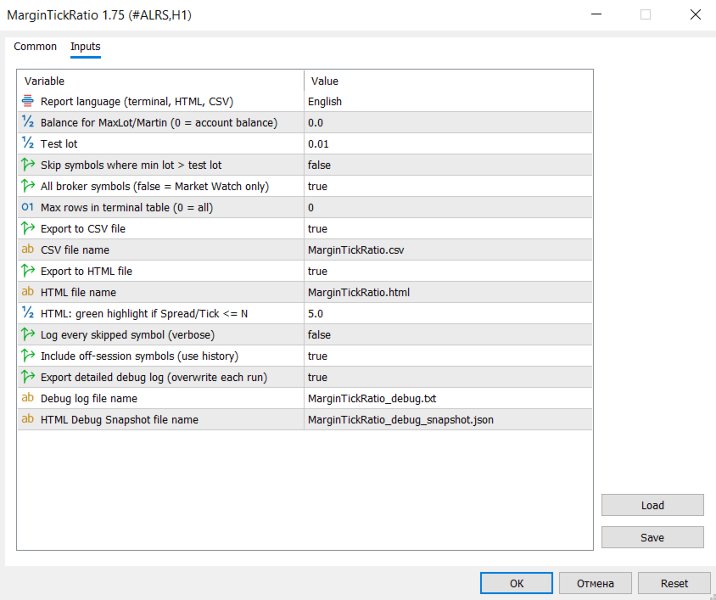The image size is (716, 600).
Task: Select 'Test lot' variable label
Action: 59,144
